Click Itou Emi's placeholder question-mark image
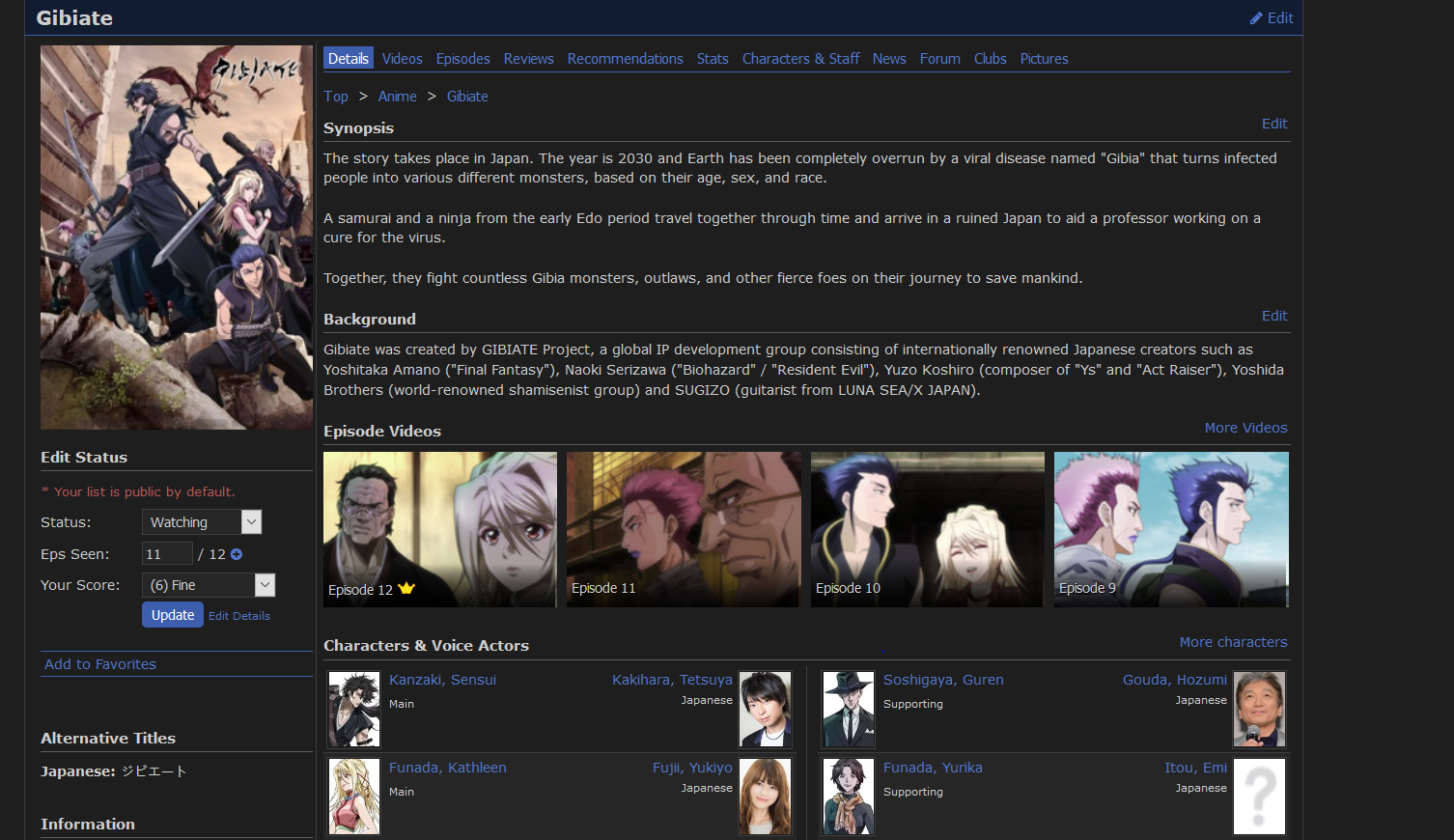This screenshot has width=1454, height=840. pyautogui.click(x=1259, y=797)
